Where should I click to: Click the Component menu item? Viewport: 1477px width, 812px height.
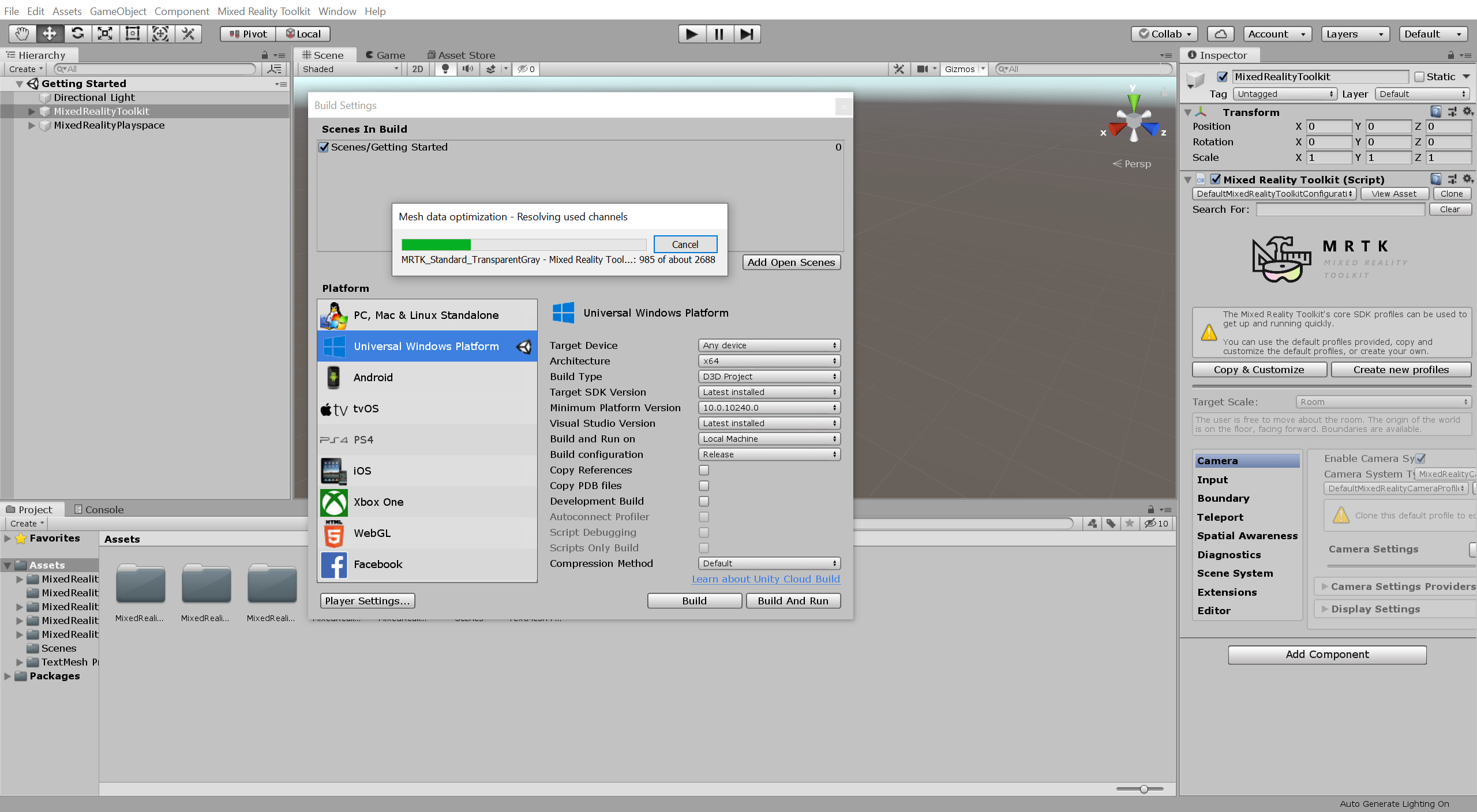tap(181, 10)
